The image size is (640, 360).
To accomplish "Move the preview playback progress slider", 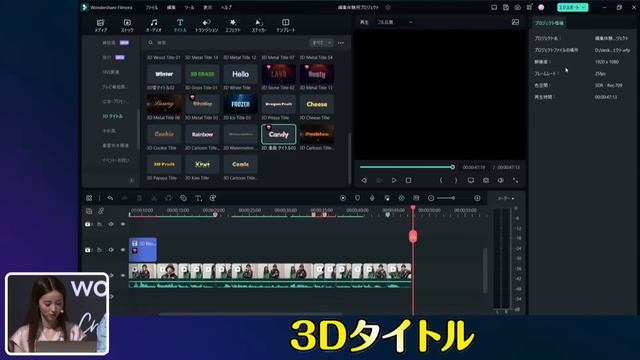I will [x=452, y=167].
